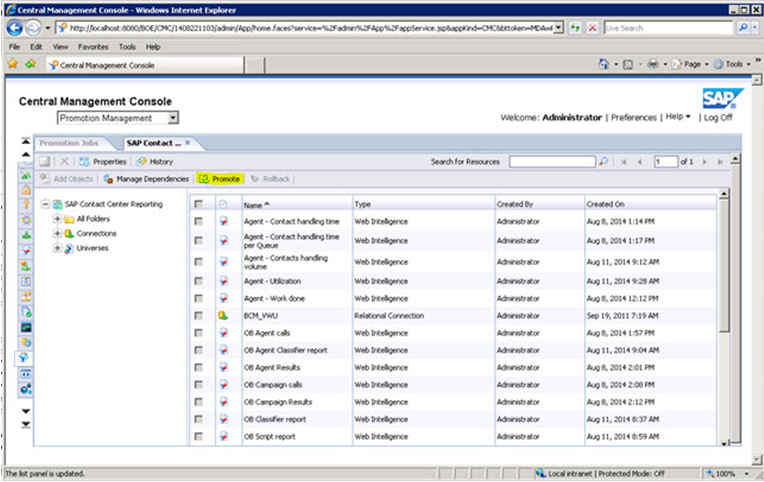
Task: Open Properties from the toolbar
Action: (102, 161)
